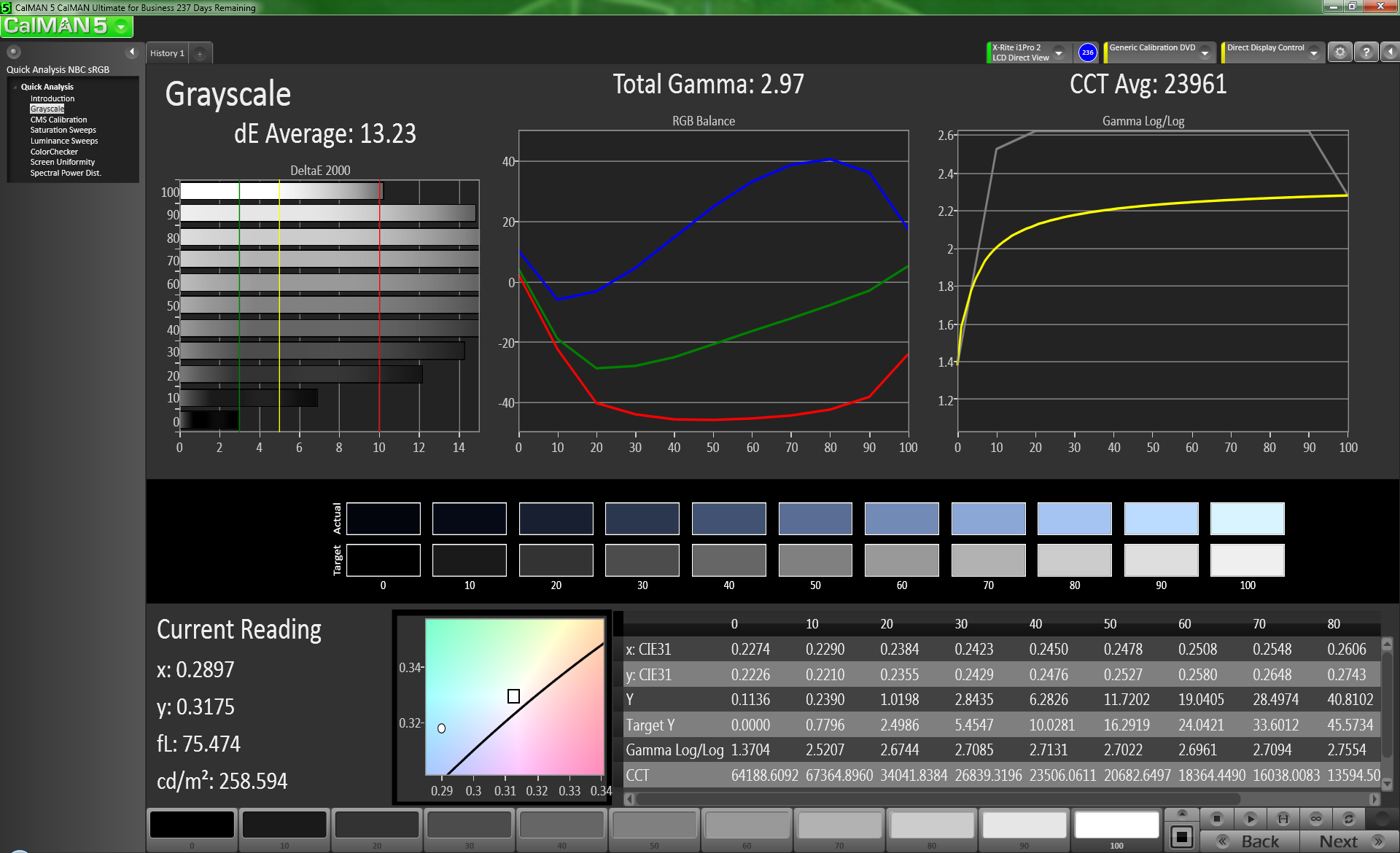The image size is (1400, 853).
Task: Open the ColorChecker workflow page
Action: click(x=54, y=152)
